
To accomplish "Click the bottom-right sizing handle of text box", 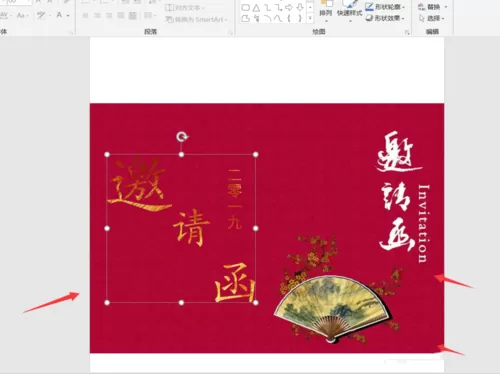I will (256, 303).
